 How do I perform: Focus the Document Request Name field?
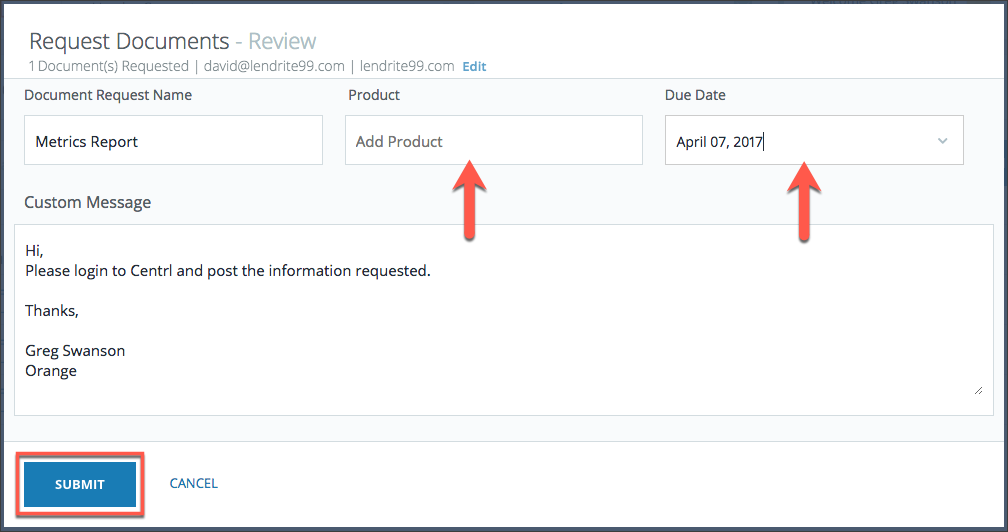point(174,140)
